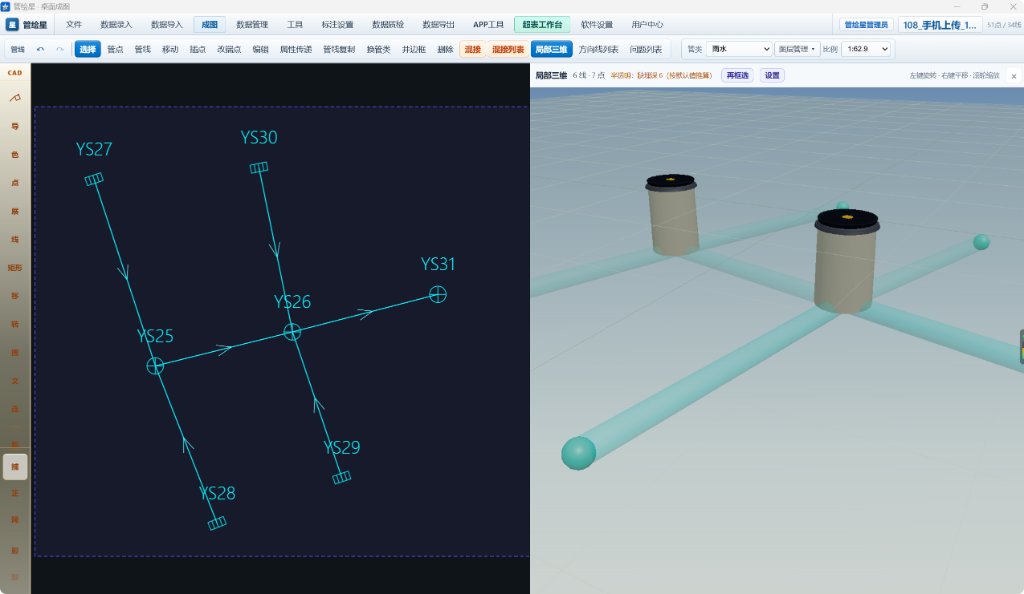The image size is (1024, 594).
Task: Toggle the highlighted 捕 snap button
Action: tap(15, 467)
